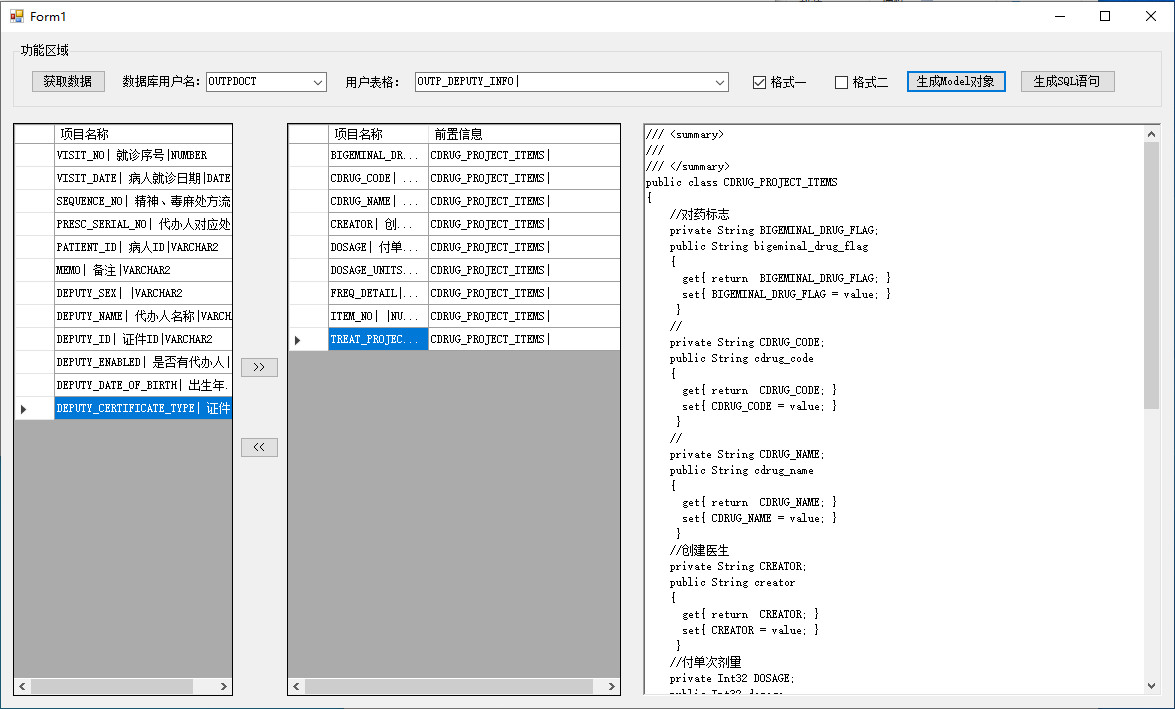The height and width of the screenshot is (709, 1175).
Task: Select the DOSAGE_UNITS cell in middle grid
Action: [378, 270]
